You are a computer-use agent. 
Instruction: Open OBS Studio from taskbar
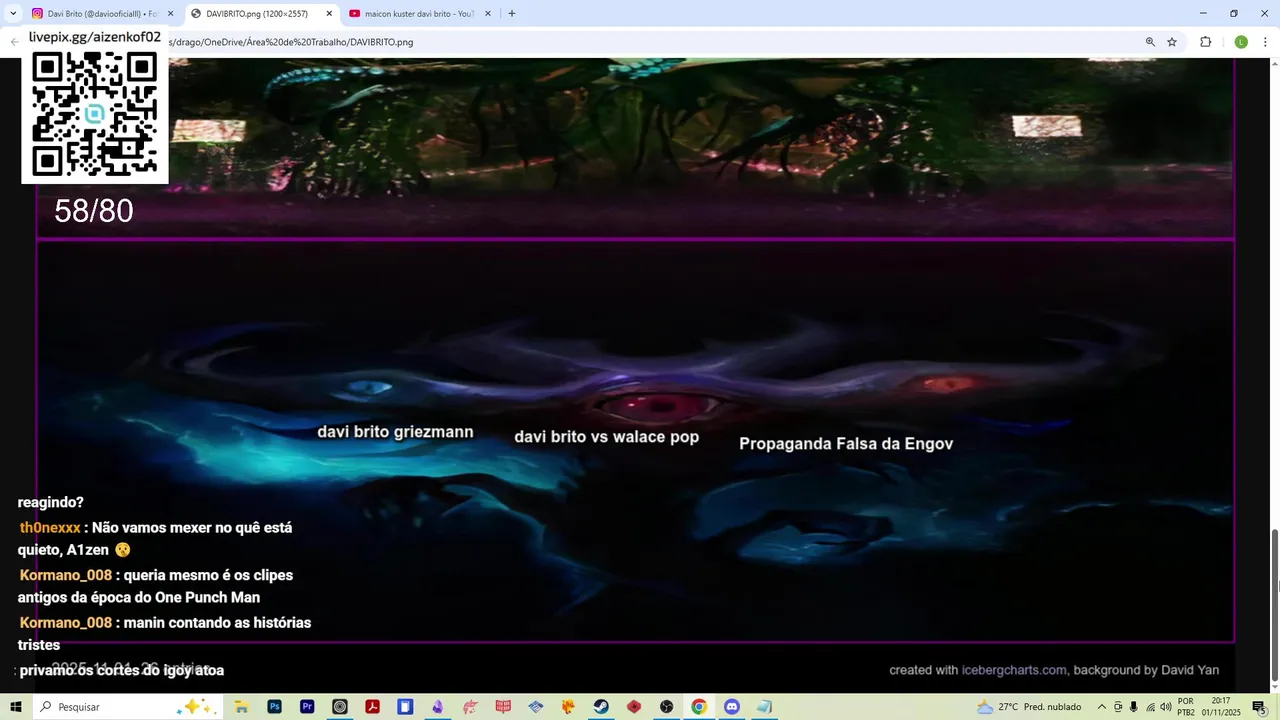tap(666, 707)
